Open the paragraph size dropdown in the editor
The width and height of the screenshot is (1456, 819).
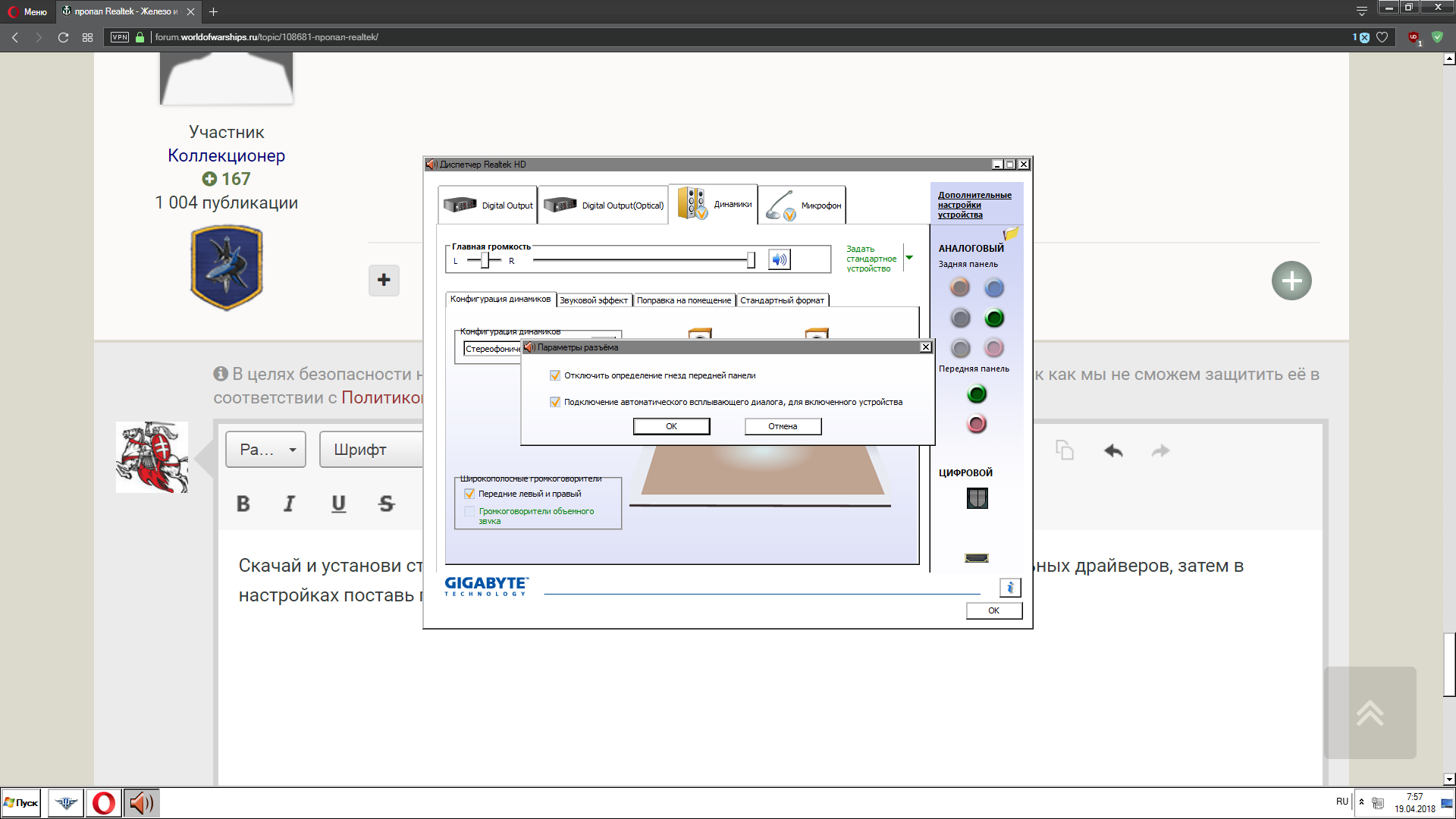click(x=265, y=450)
